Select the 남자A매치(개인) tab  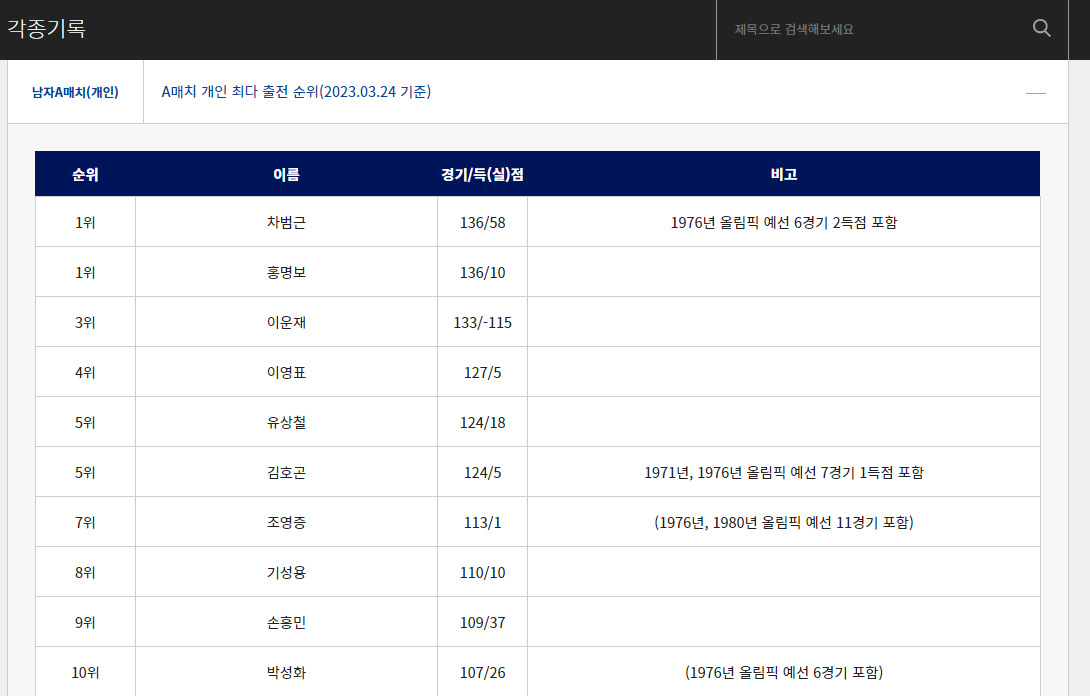point(75,91)
